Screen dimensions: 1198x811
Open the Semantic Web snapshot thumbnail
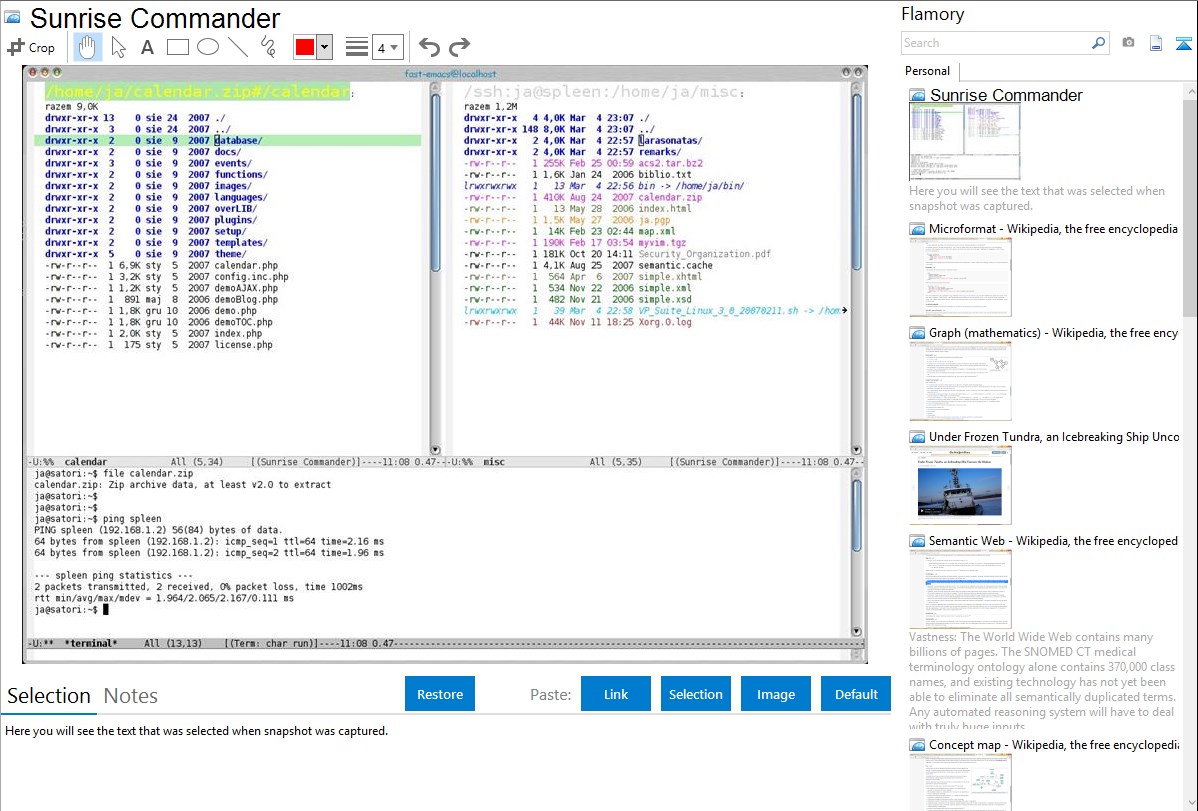coord(960,589)
